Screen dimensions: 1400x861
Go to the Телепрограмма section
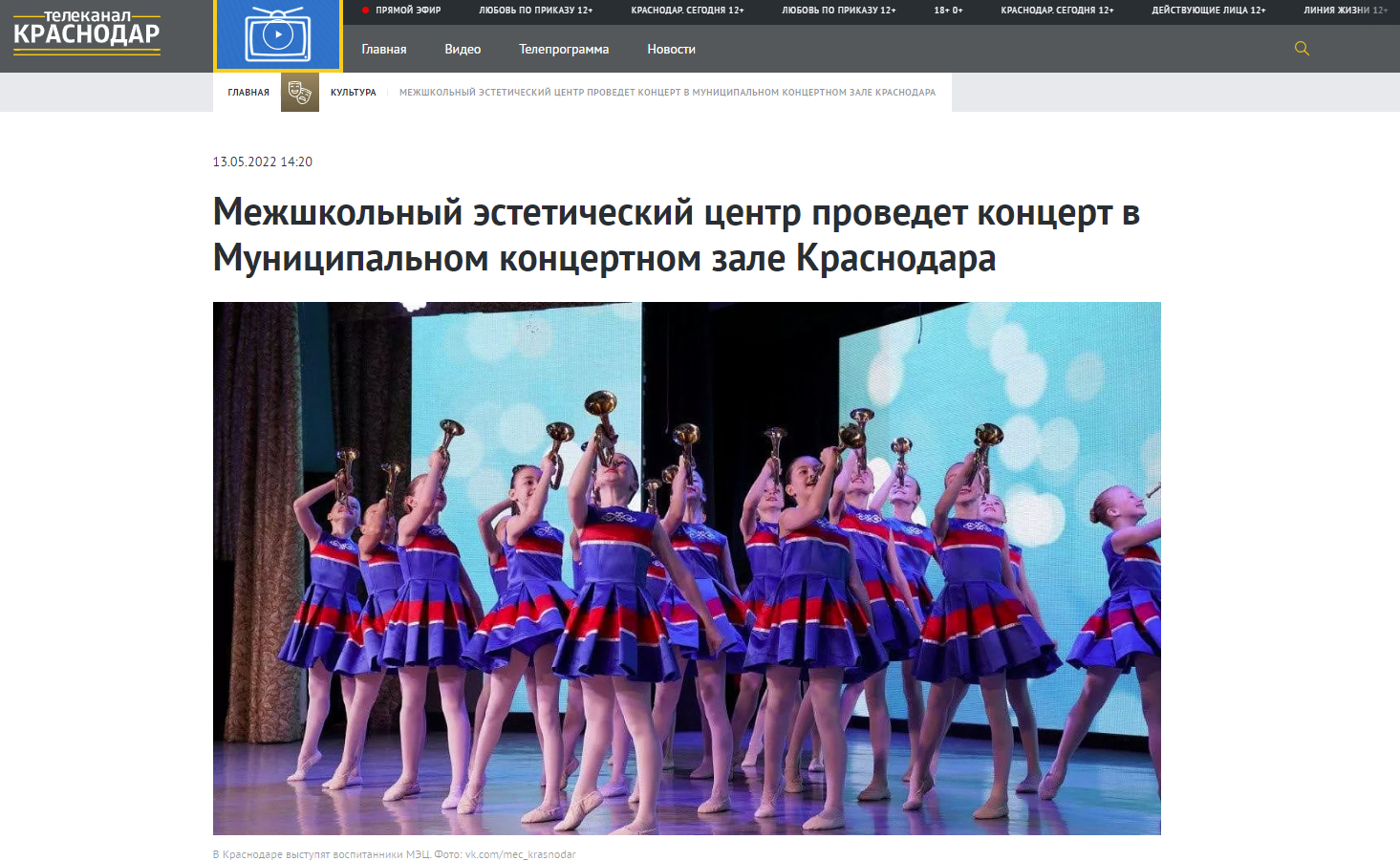point(564,50)
